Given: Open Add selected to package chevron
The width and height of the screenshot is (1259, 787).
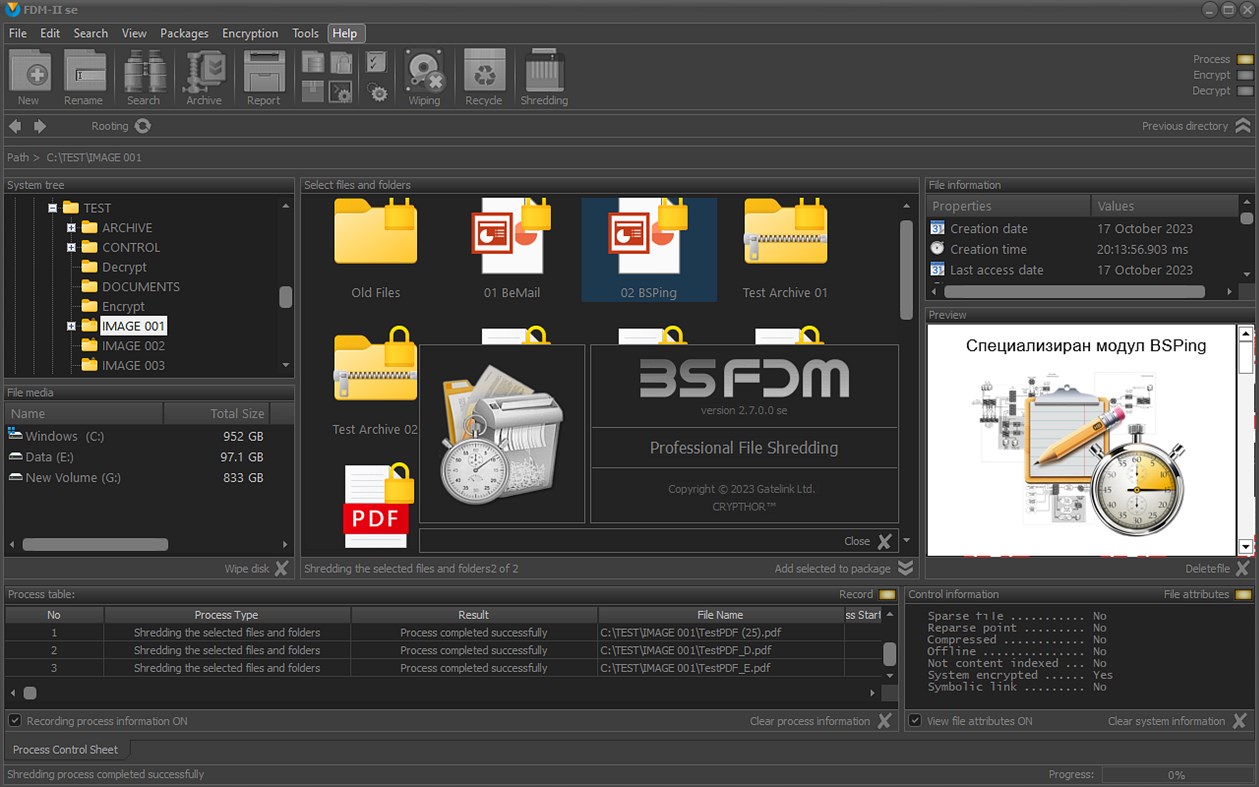Looking at the screenshot, I should [x=906, y=568].
